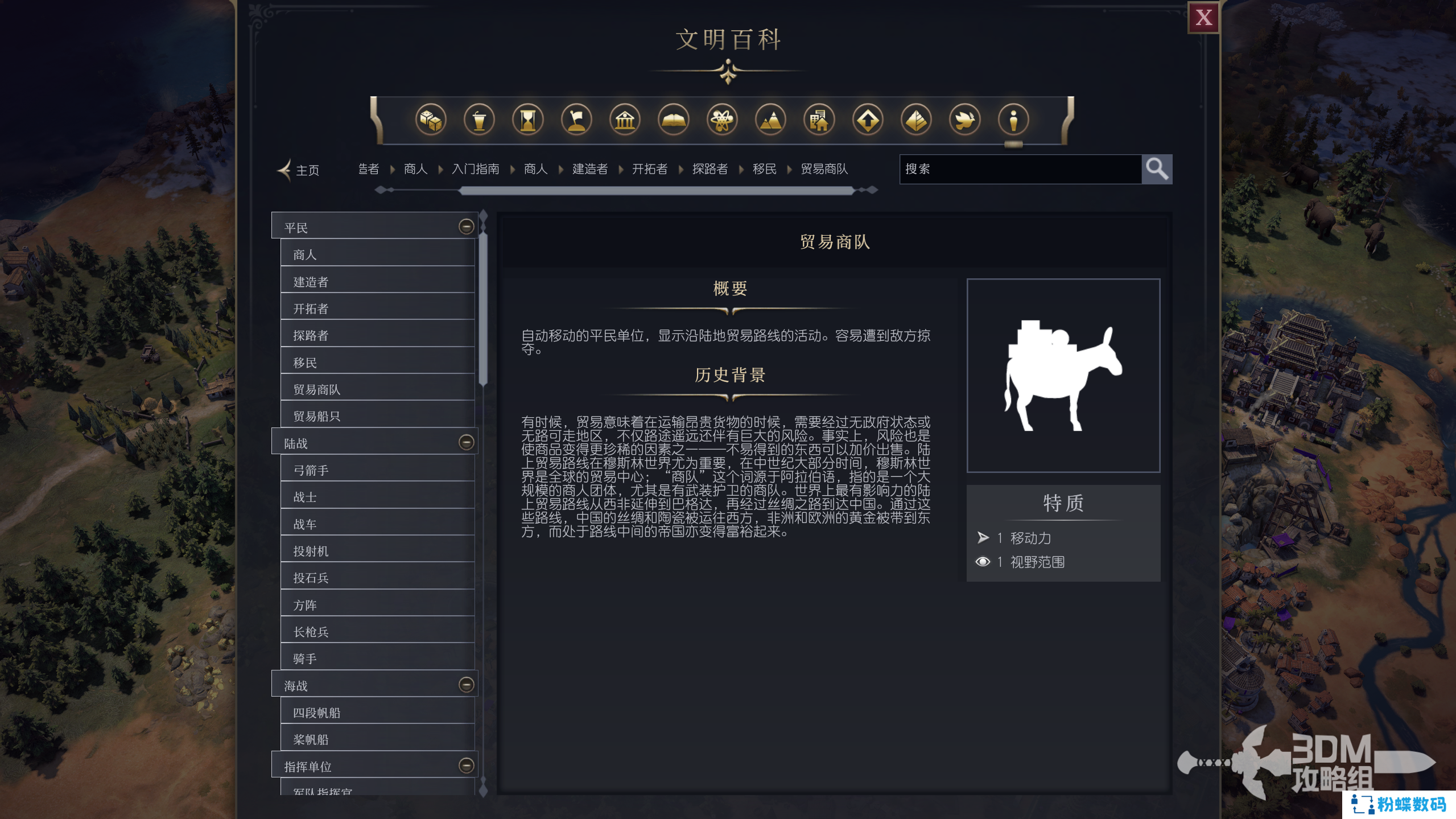The image size is (1456, 819).
Task: Select the podium leaders category icon
Action: 479,120
